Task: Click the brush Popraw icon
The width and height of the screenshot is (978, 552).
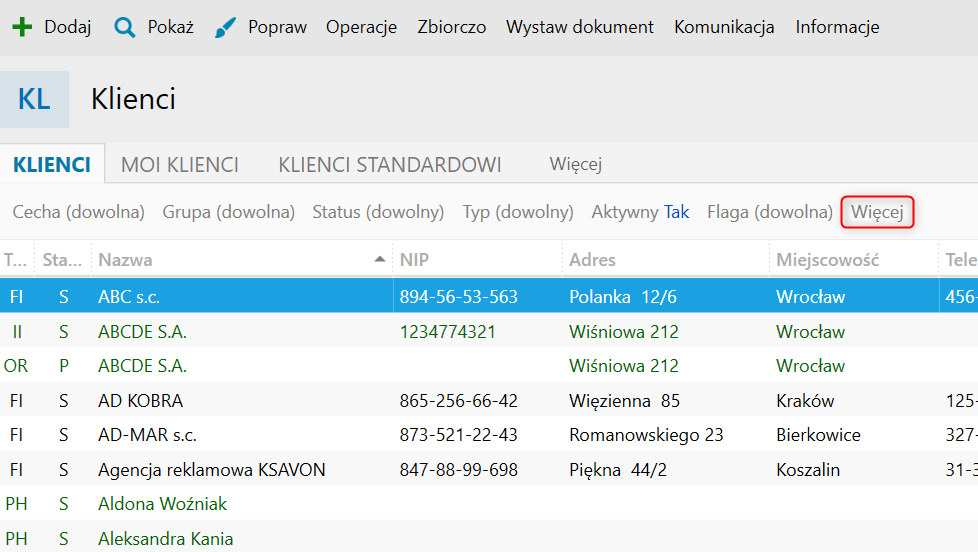Action: click(227, 27)
